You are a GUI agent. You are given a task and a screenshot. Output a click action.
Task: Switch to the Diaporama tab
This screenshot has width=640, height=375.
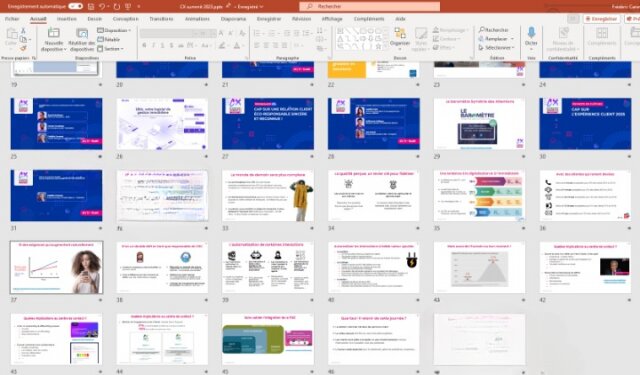click(x=233, y=19)
